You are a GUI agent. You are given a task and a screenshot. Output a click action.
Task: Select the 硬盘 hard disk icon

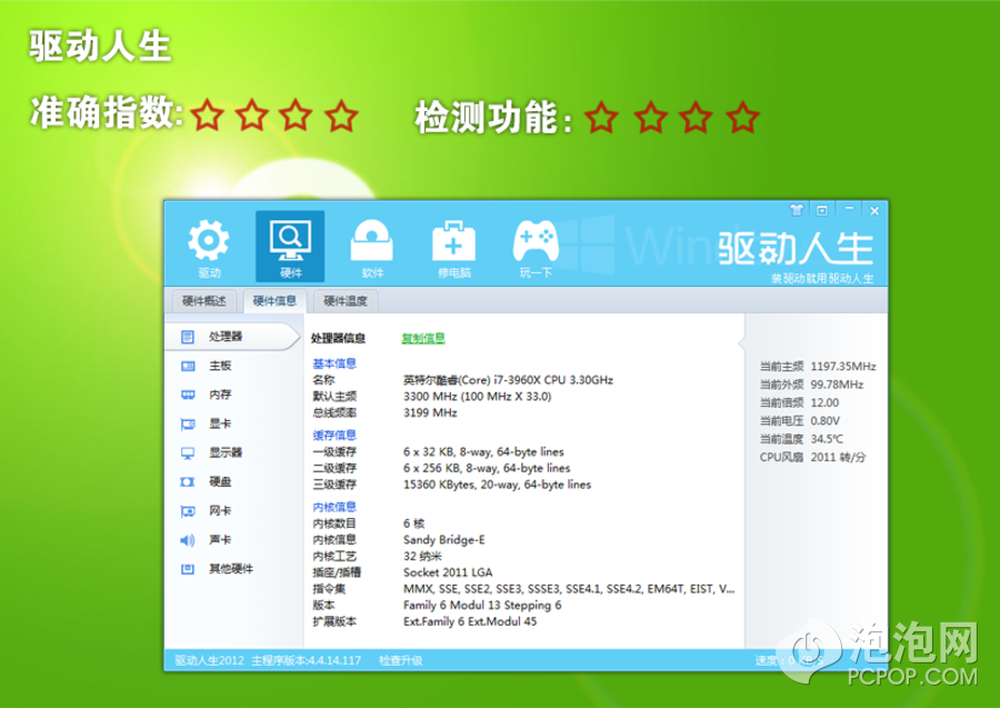point(188,482)
